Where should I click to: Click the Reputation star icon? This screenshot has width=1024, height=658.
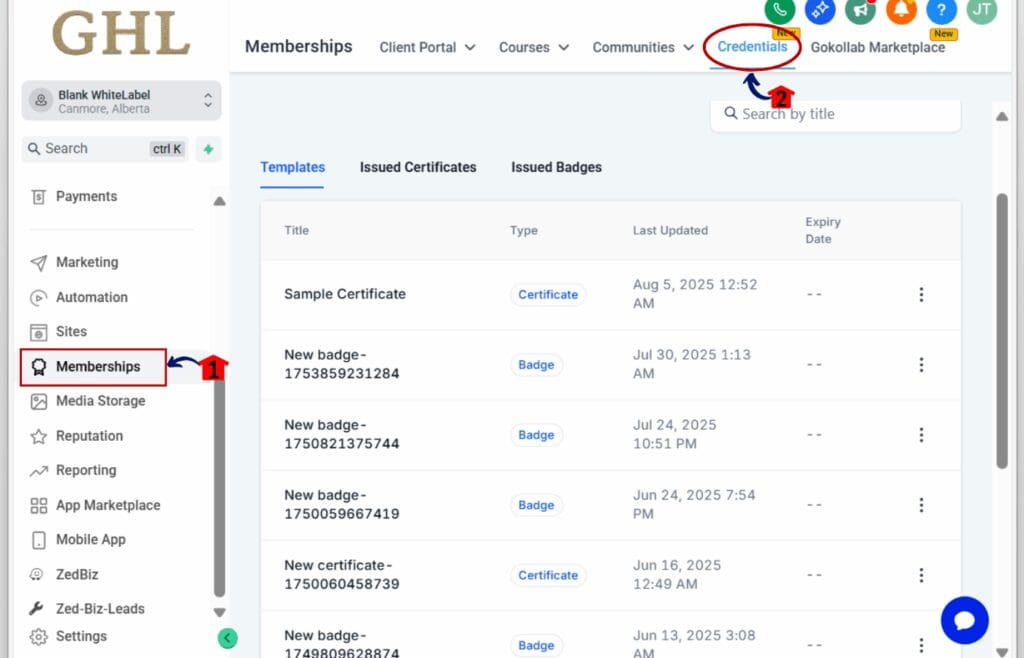(x=39, y=436)
